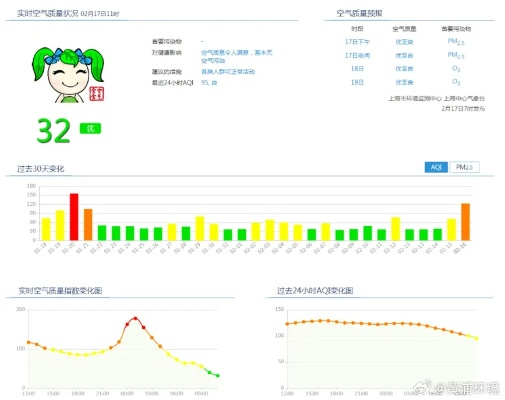Click the green-haired air quality mascot image
The image size is (505, 400).
[x=68, y=75]
